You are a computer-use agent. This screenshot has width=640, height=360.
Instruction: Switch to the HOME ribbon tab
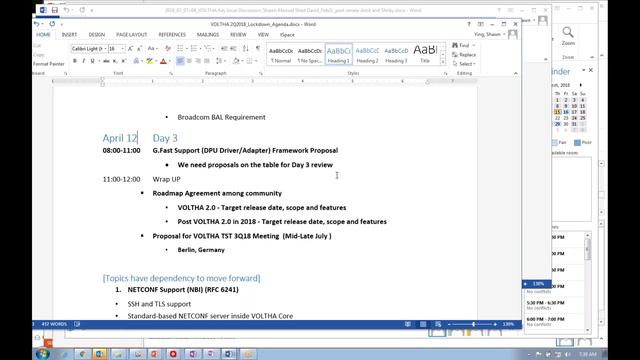pos(43,35)
